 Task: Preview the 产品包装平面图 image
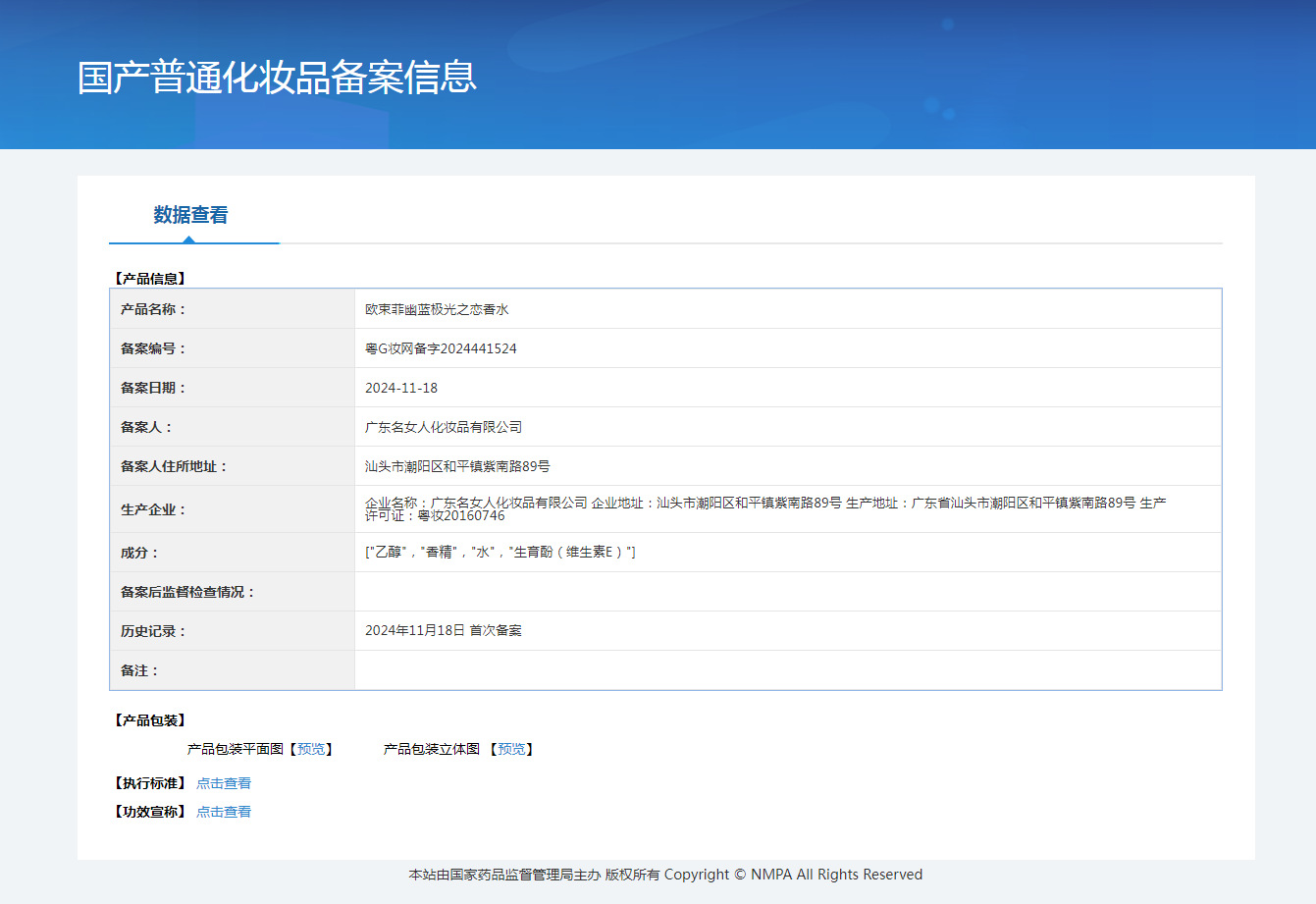pyautogui.click(x=312, y=749)
